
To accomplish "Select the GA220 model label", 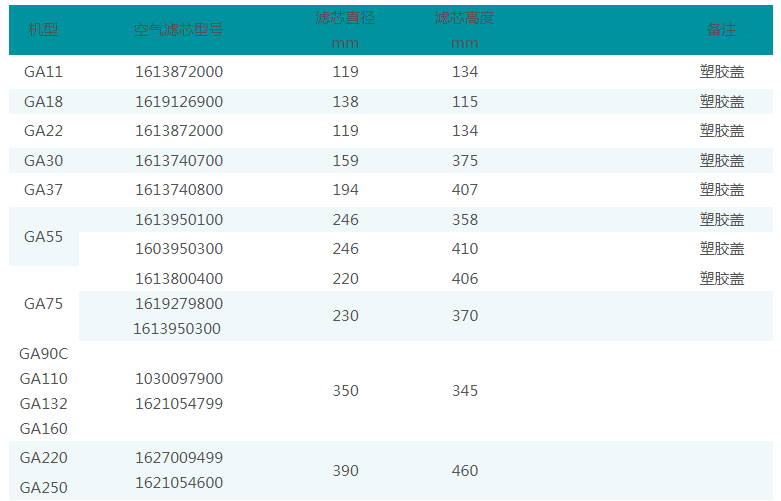I will click(44, 458).
